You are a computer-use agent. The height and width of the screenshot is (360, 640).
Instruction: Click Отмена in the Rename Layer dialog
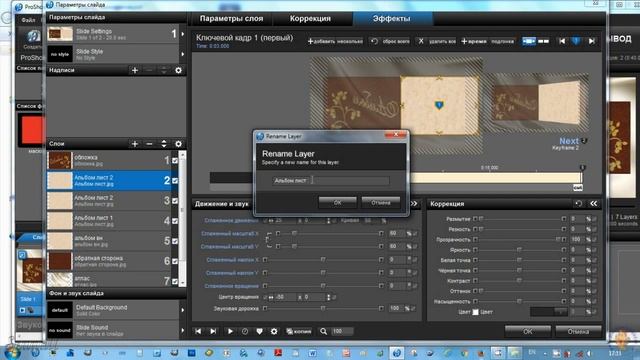tap(380, 202)
